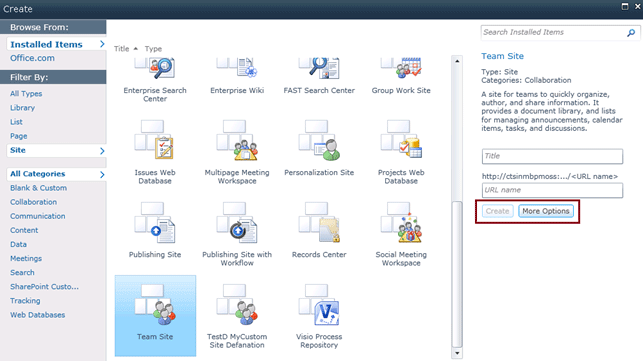Screen dimensions: 643x361
Task: Filter by Meetings category
Action: 26,258
